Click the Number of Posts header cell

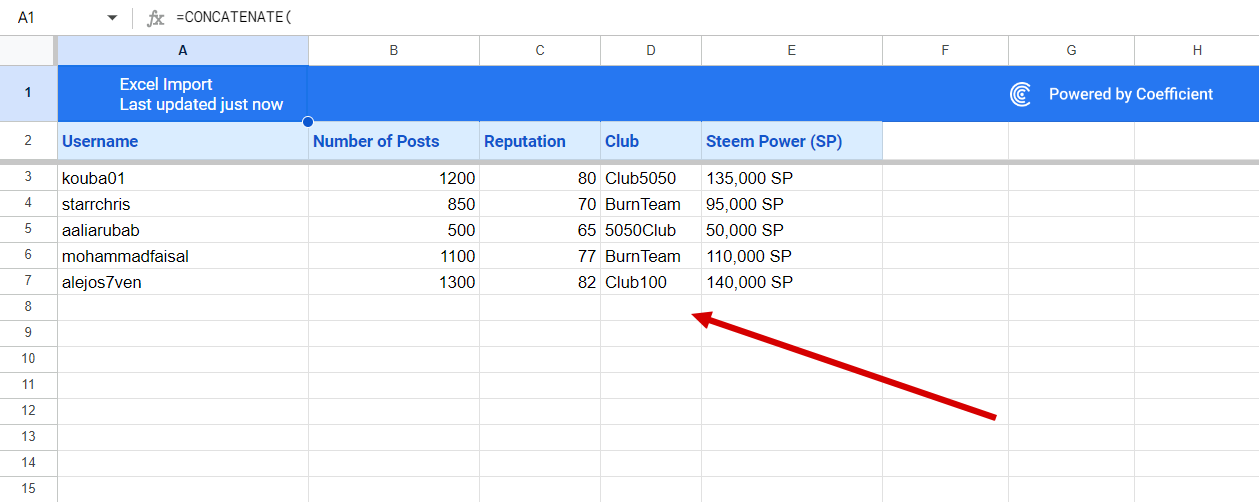tap(394, 141)
